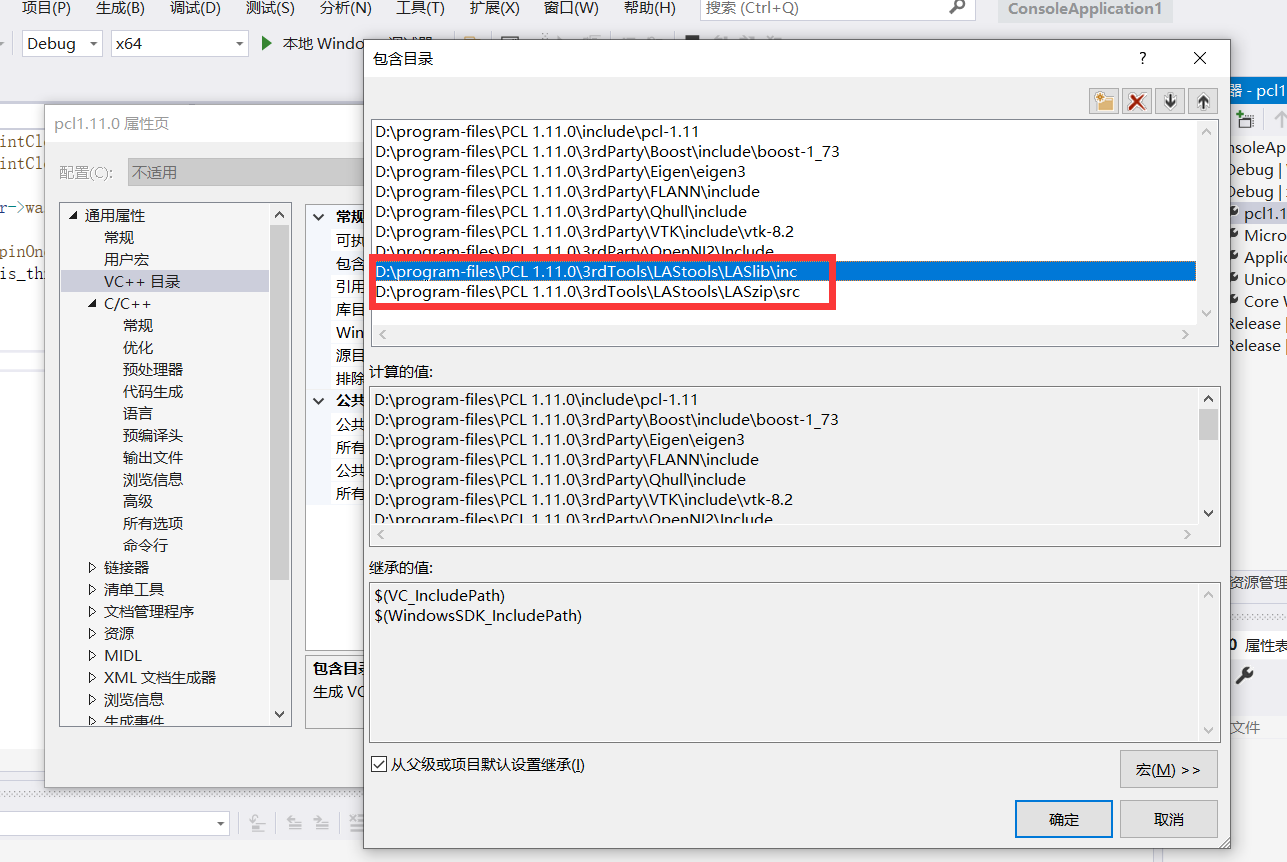
Task: Add a new include directory line
Action: coord(1103,101)
